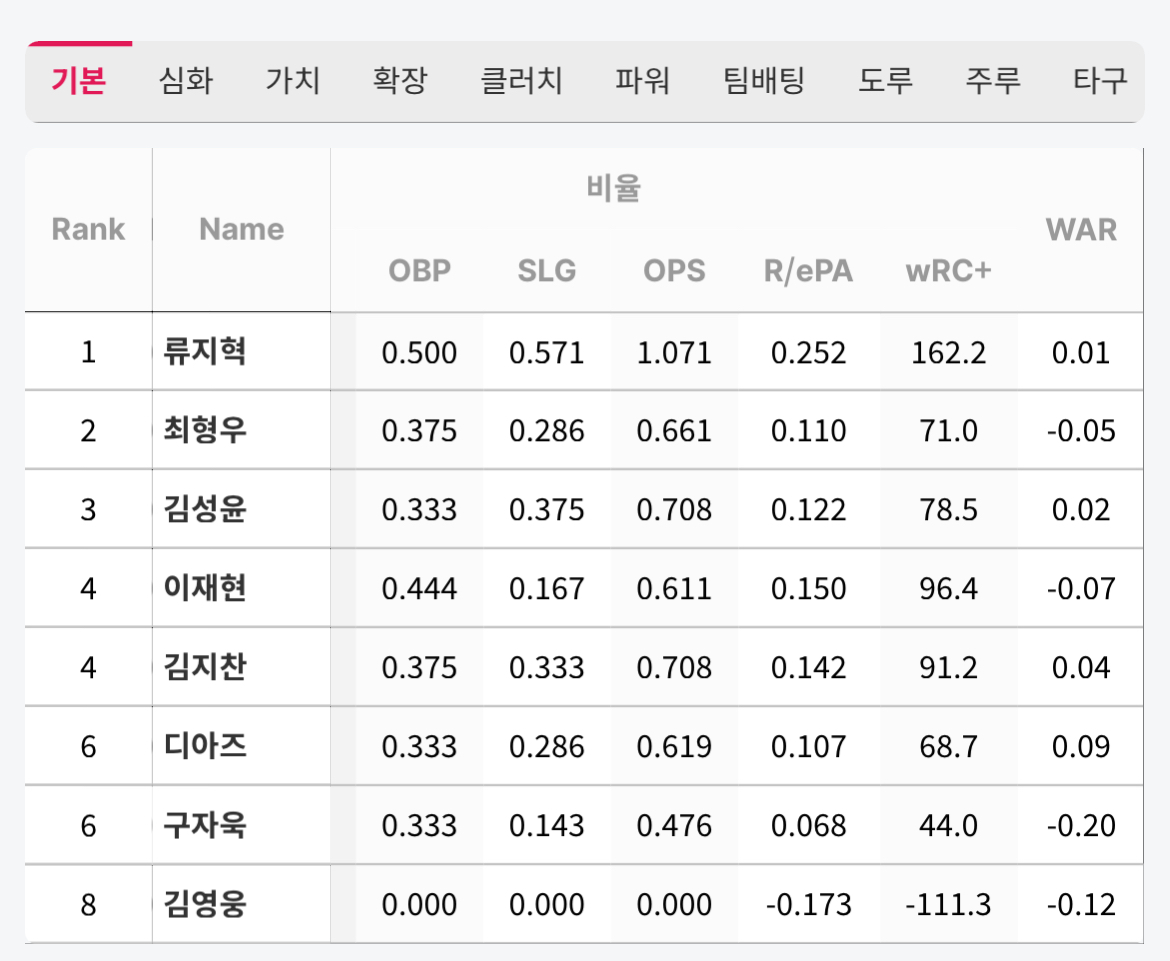Sort by R/ePA column header
The width and height of the screenshot is (1170, 961).
coord(808,271)
